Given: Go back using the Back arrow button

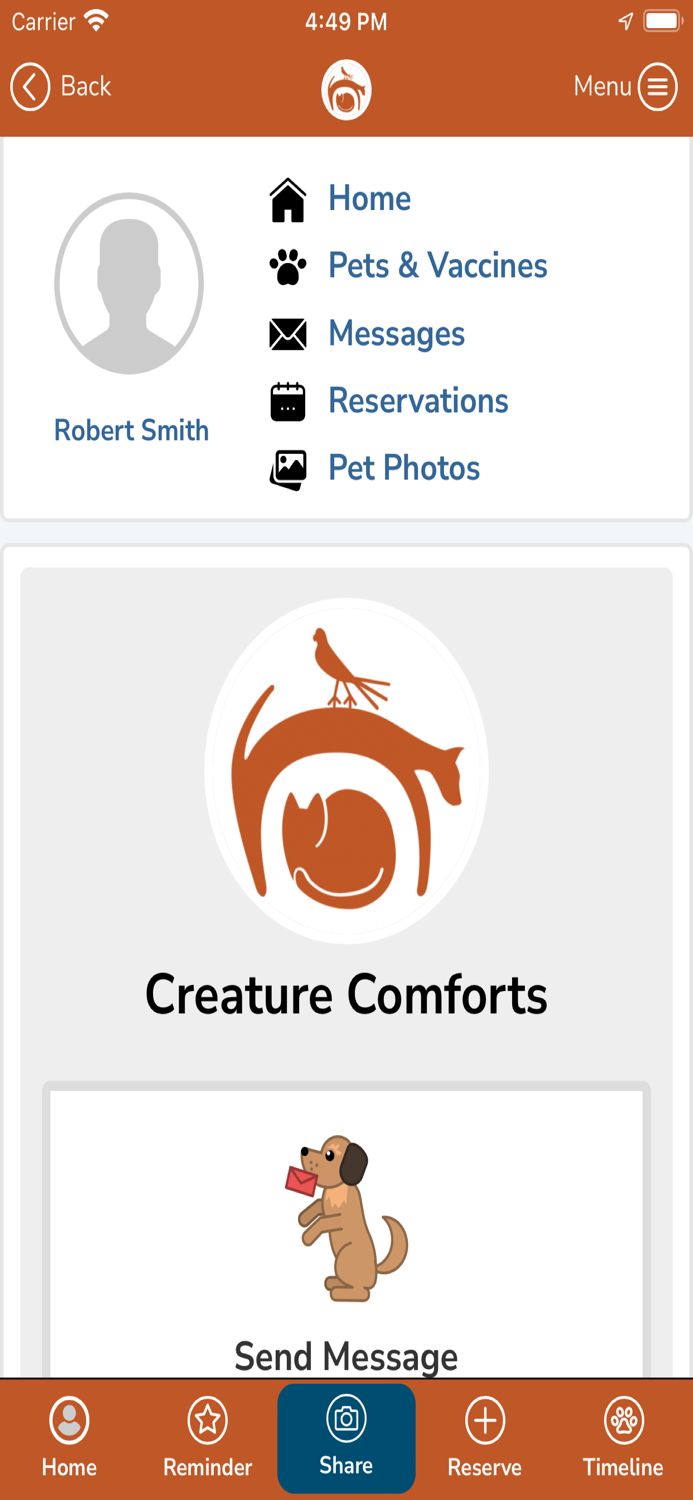Looking at the screenshot, I should tap(30, 87).
